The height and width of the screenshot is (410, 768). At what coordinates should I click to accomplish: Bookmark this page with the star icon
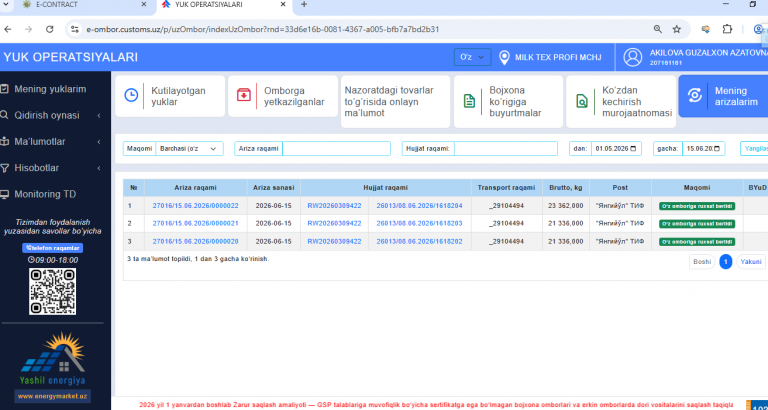[x=676, y=29]
